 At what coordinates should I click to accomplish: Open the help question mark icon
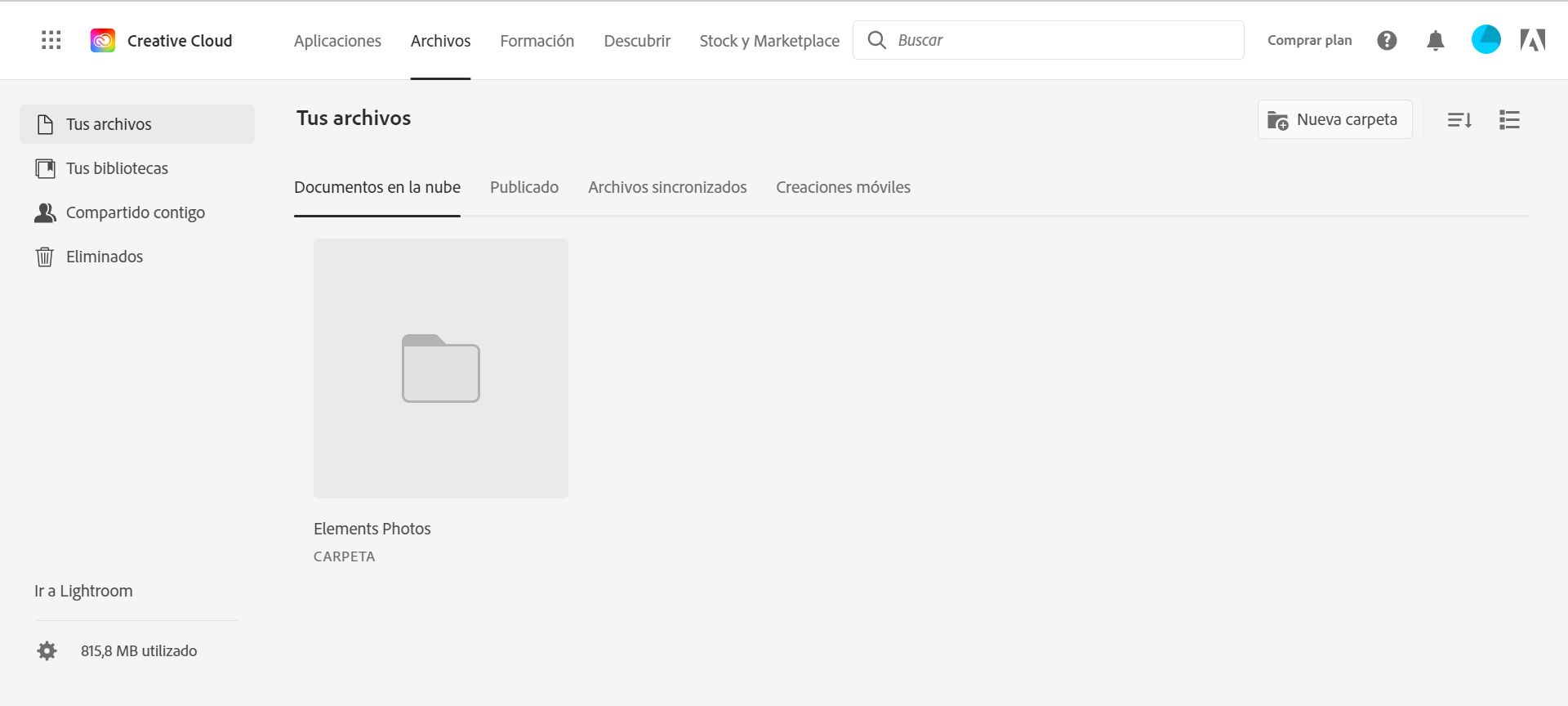click(x=1387, y=40)
